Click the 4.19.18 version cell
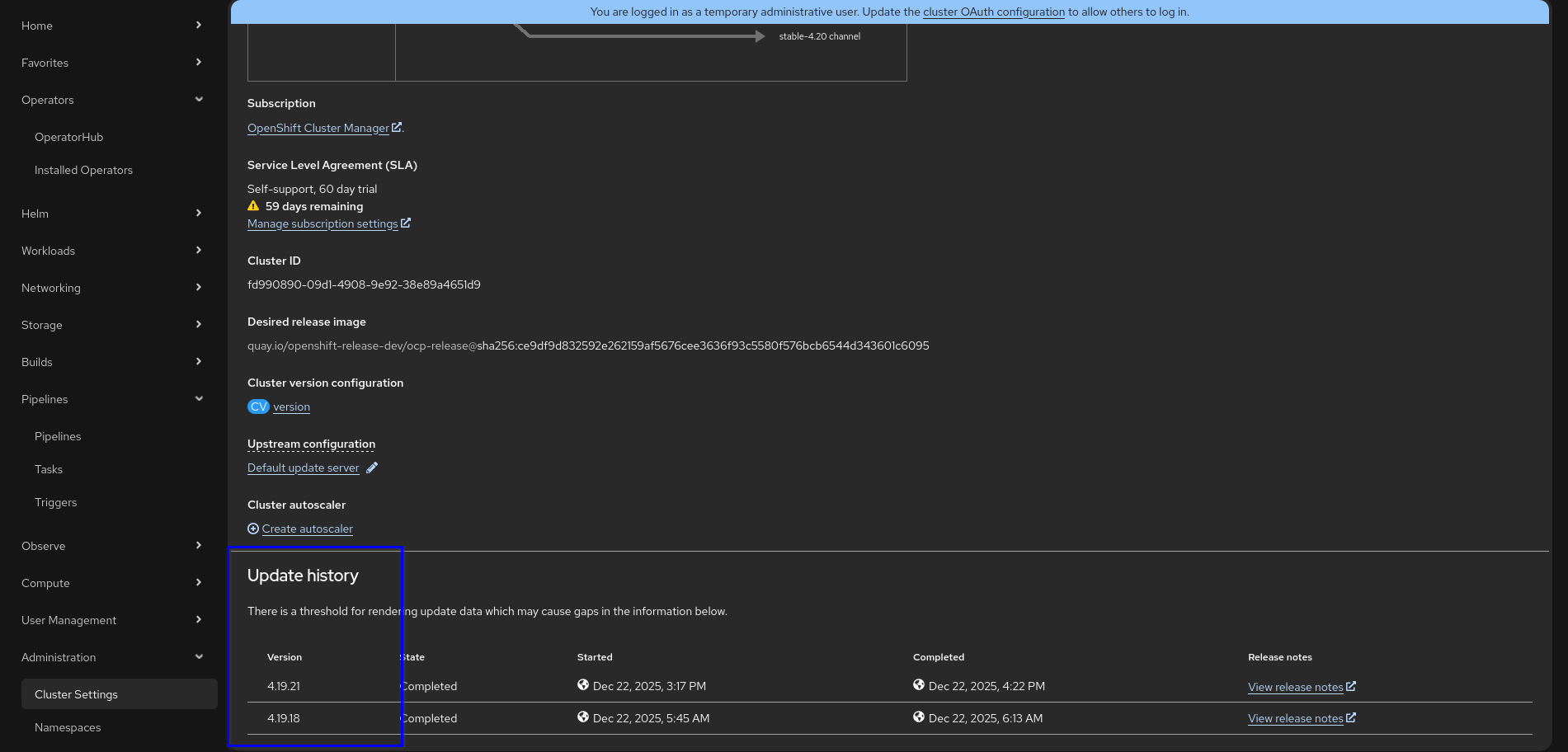This screenshot has height=752, width=1568. (x=284, y=718)
